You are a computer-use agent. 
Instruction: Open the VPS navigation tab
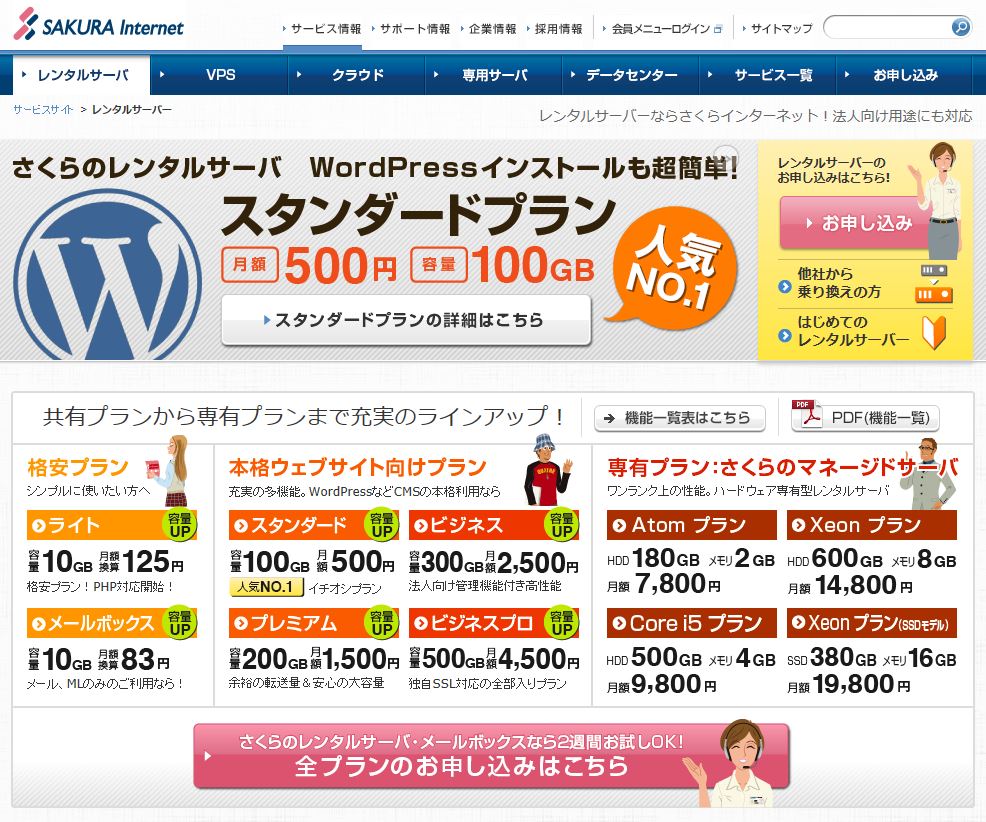pos(220,75)
